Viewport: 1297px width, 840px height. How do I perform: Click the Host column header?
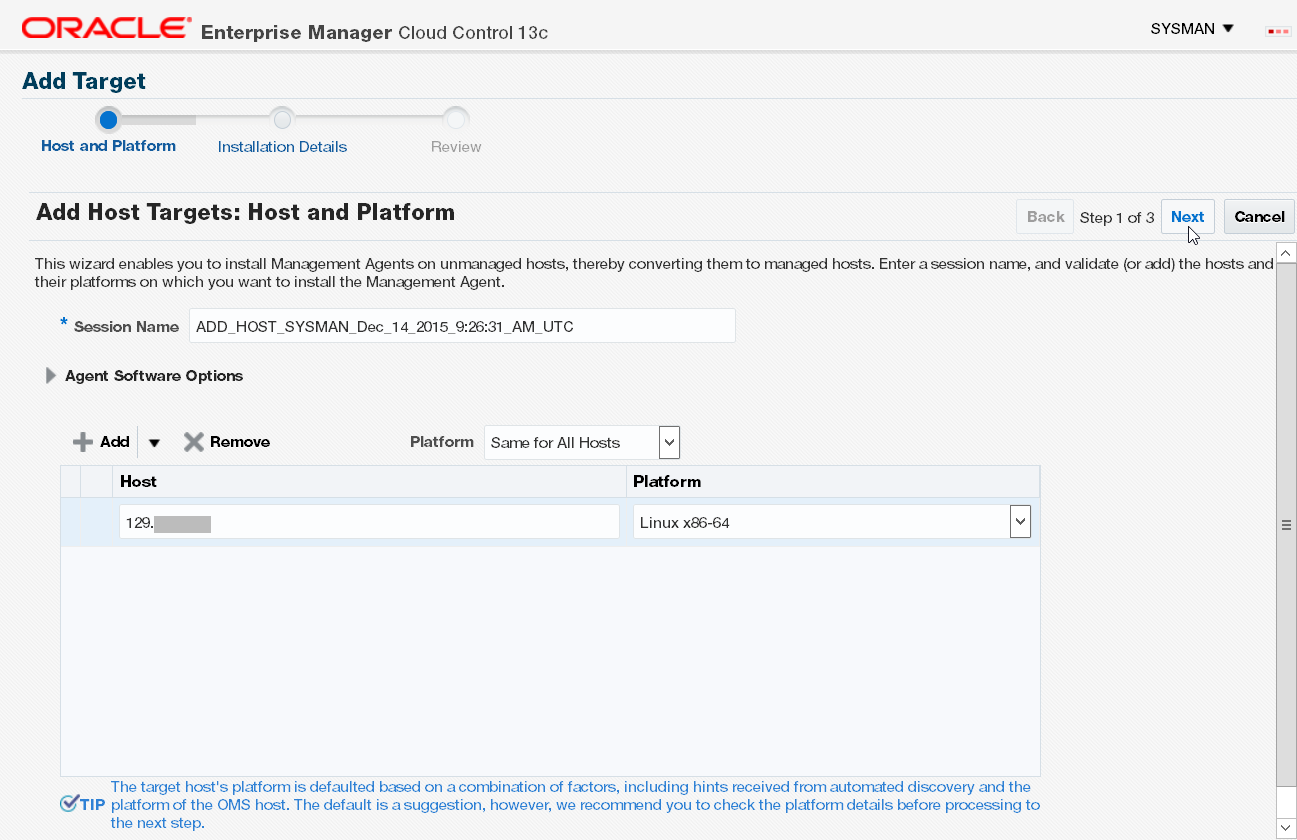pyautogui.click(x=369, y=481)
